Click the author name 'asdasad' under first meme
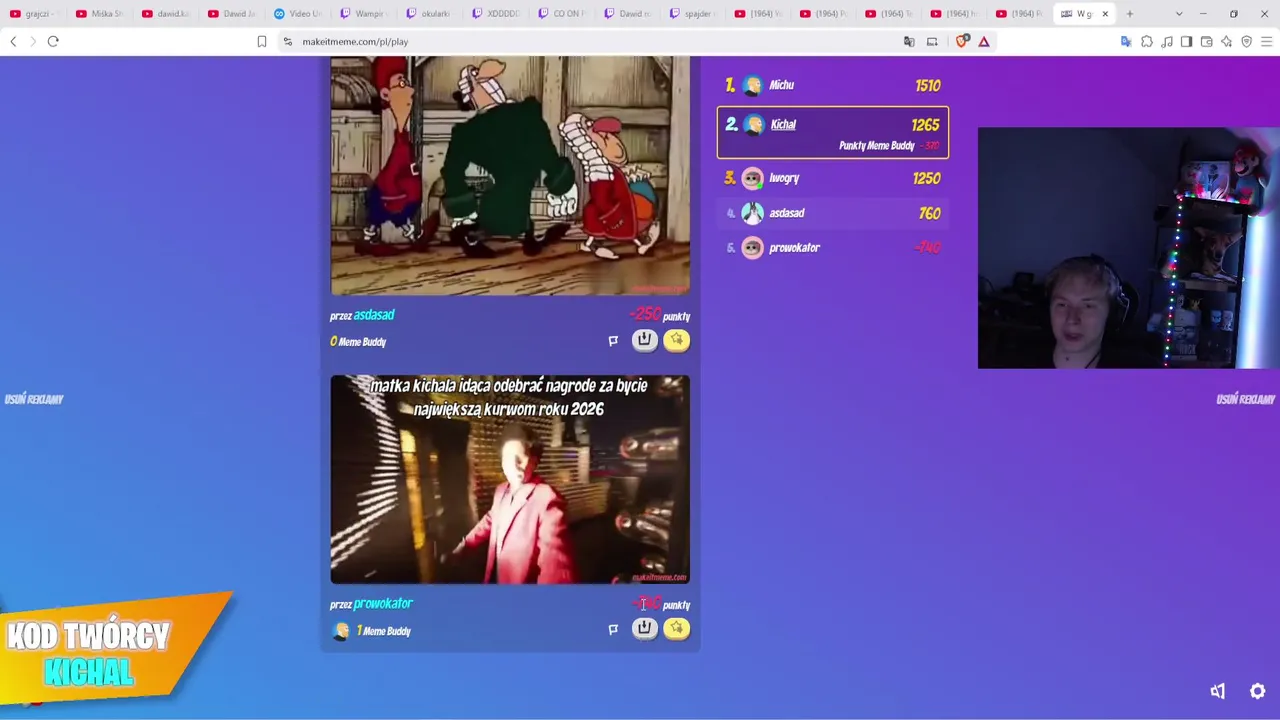Screen dimensions: 1280x720 tap(374, 315)
